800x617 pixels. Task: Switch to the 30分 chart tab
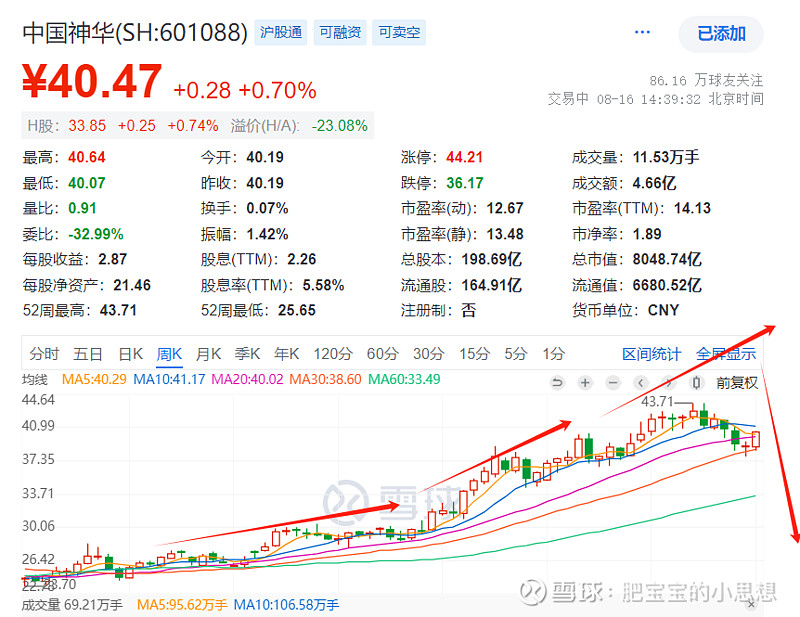coord(429,354)
